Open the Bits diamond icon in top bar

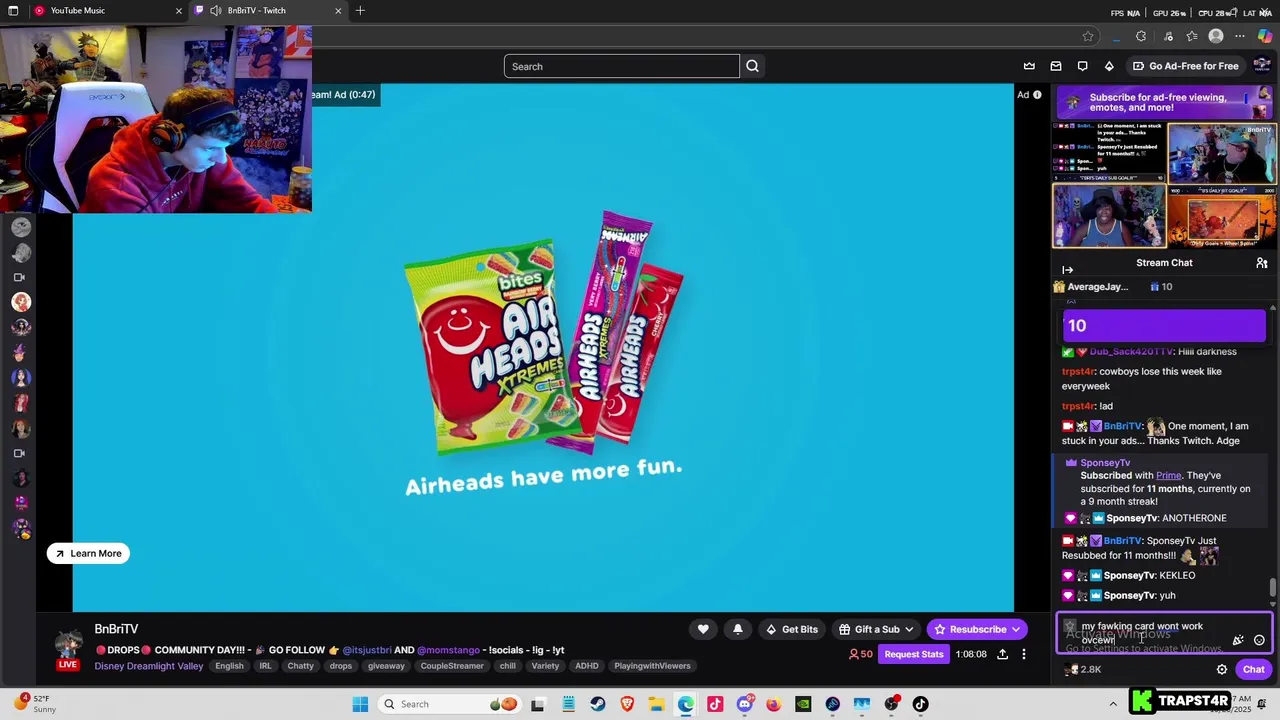tap(1109, 66)
